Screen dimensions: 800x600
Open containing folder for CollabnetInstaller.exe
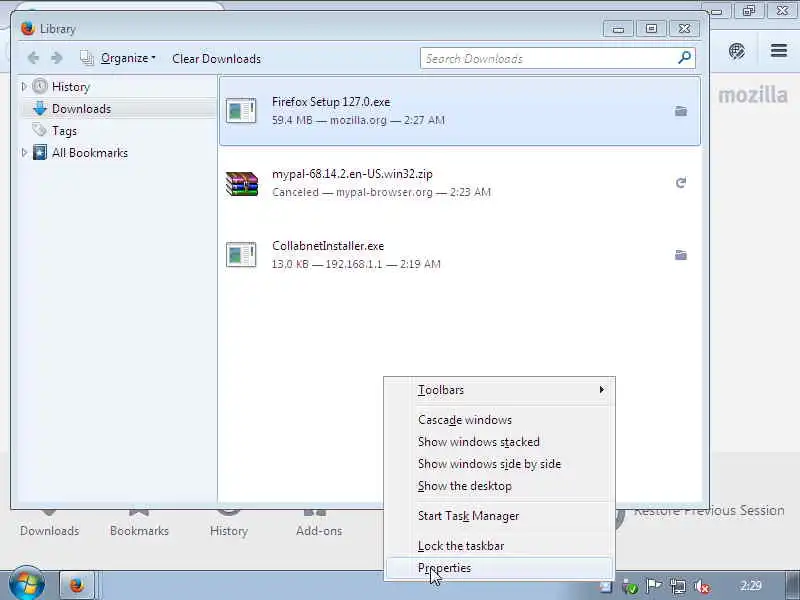[681, 255]
